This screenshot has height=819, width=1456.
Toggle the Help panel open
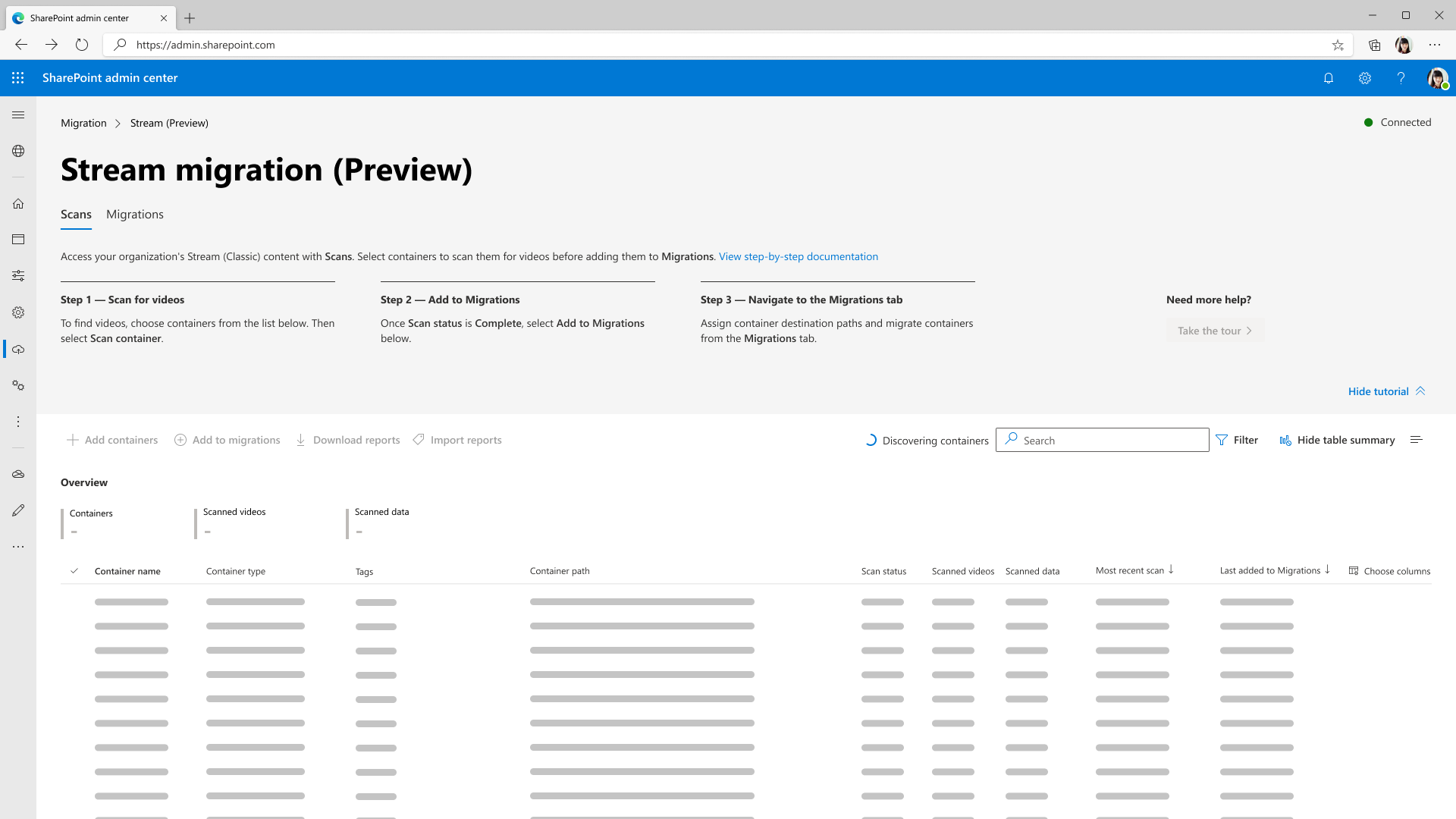point(1401,77)
